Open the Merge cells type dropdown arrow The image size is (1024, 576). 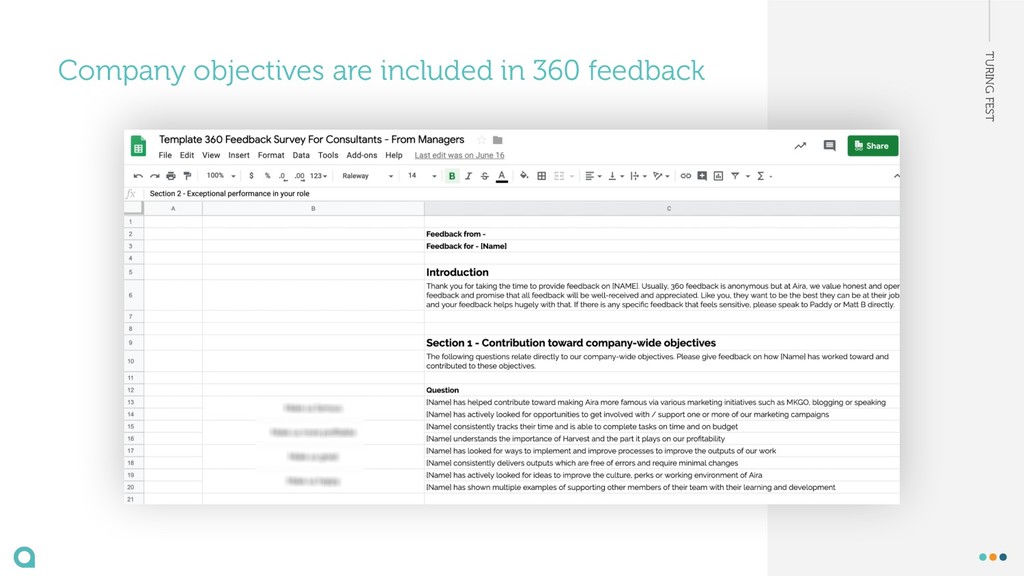571,176
